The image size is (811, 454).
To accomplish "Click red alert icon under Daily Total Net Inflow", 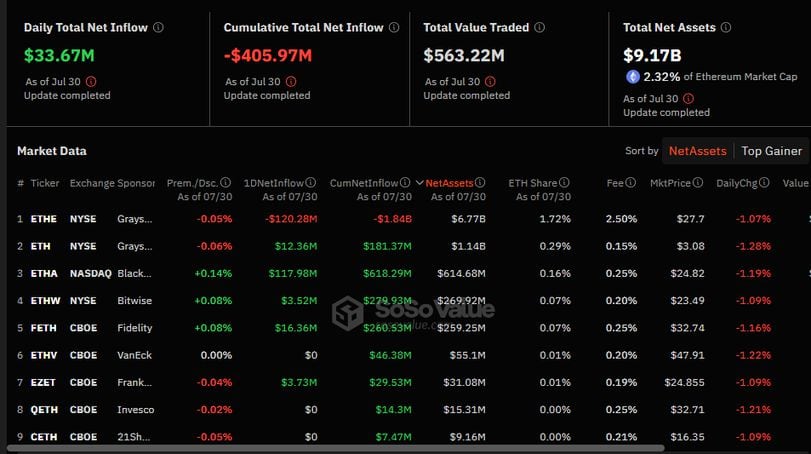I will (x=91, y=82).
